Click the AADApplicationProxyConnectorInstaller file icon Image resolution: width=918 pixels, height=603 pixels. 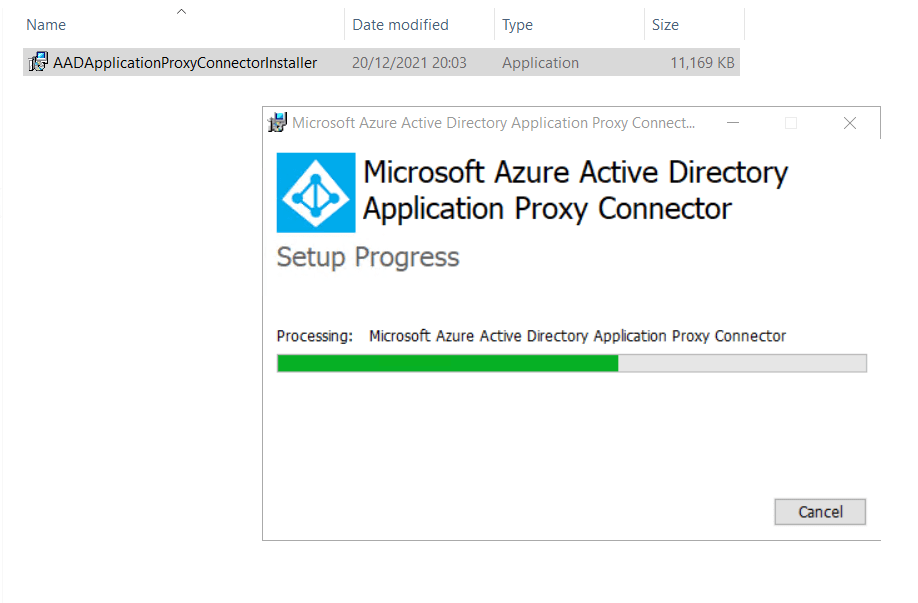[x=39, y=63]
